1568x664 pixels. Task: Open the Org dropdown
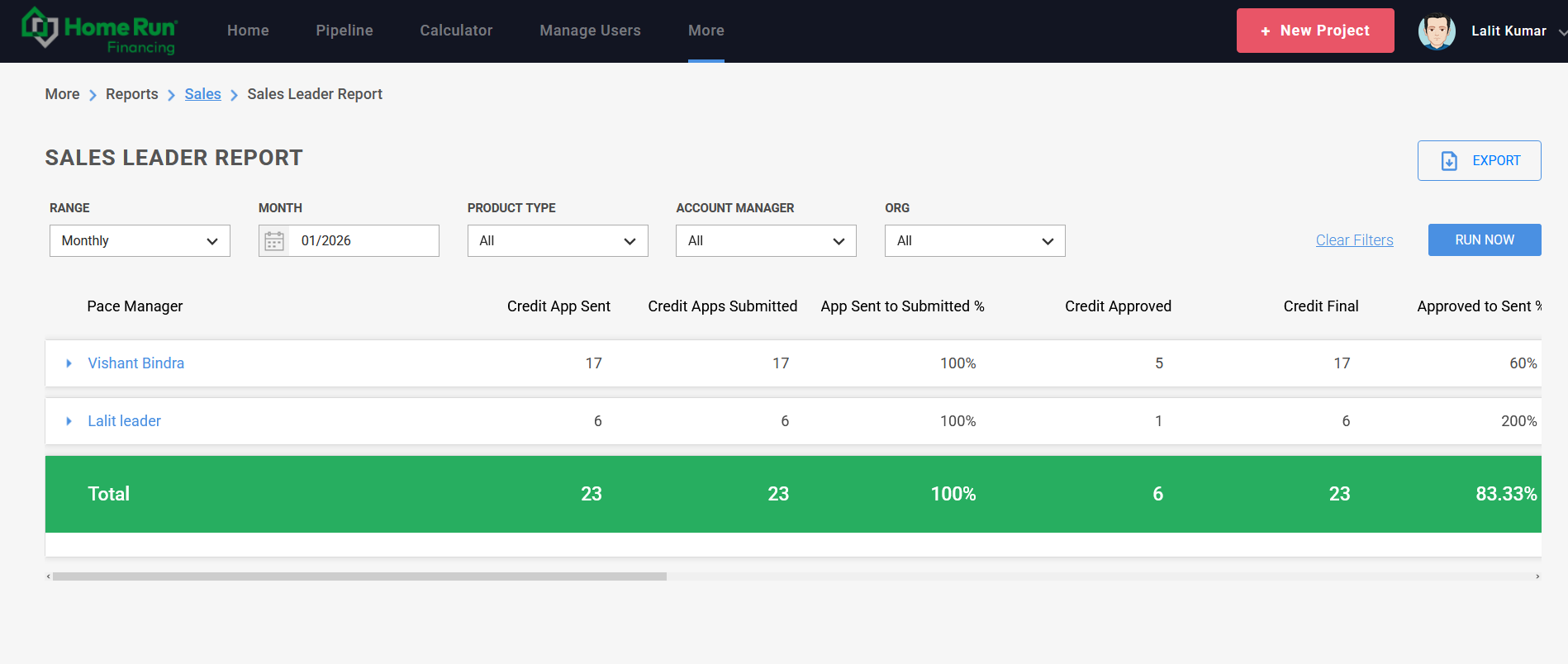pos(975,241)
